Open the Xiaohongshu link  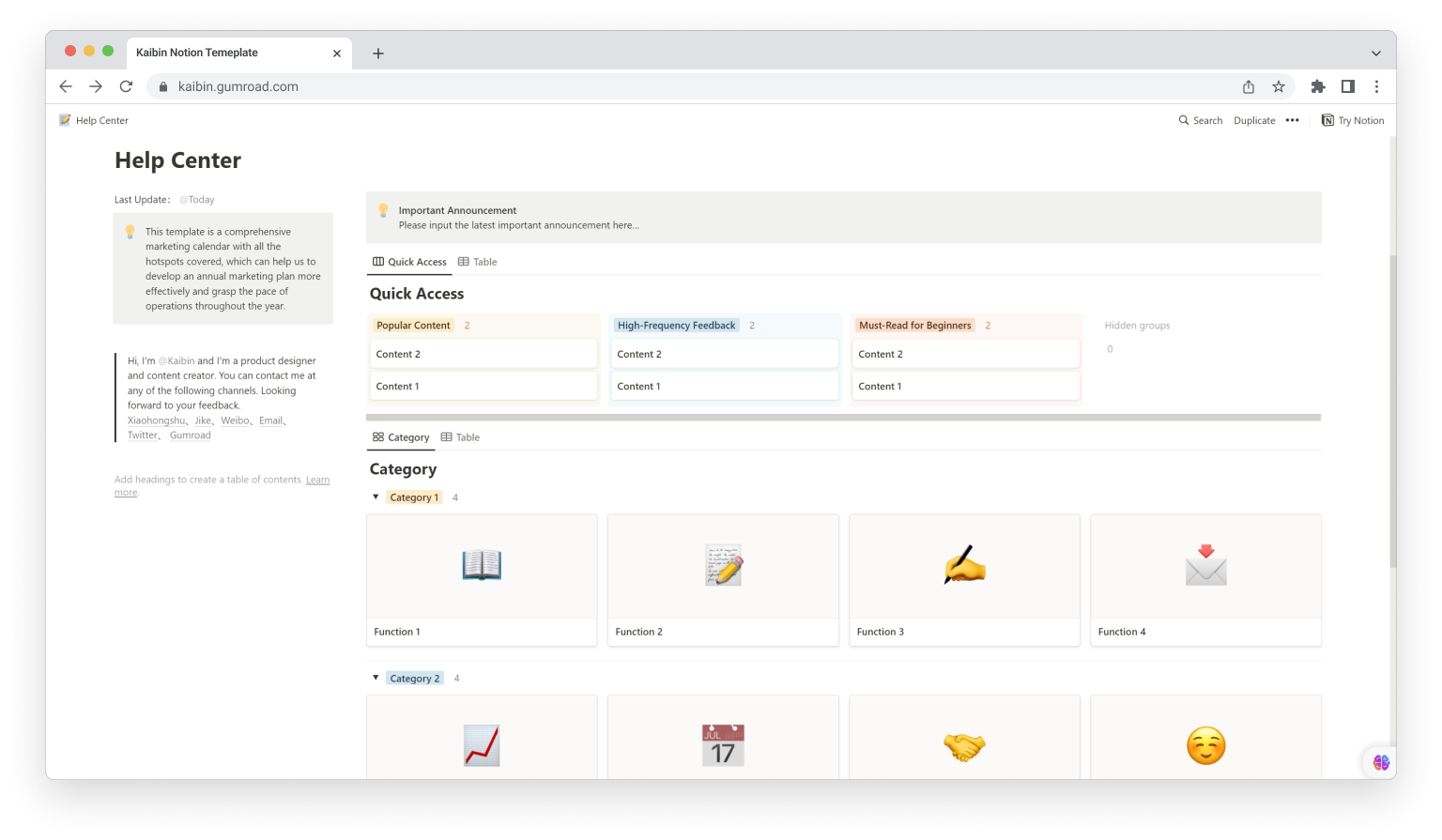156,420
